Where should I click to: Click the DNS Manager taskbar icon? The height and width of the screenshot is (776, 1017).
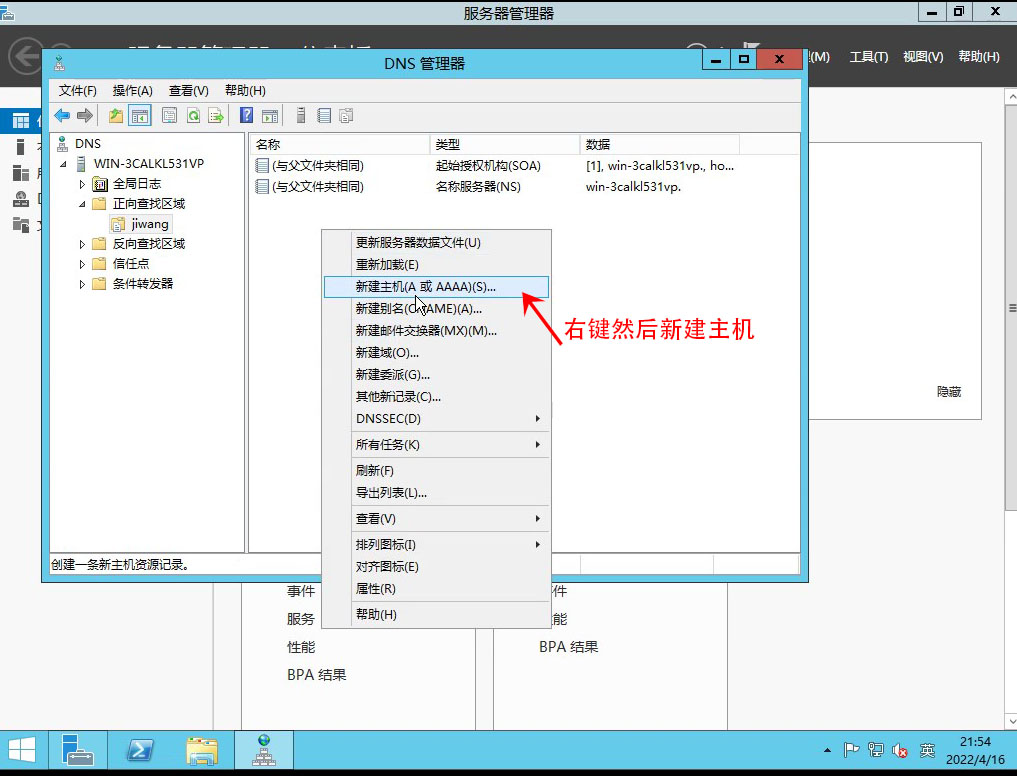coord(264,749)
